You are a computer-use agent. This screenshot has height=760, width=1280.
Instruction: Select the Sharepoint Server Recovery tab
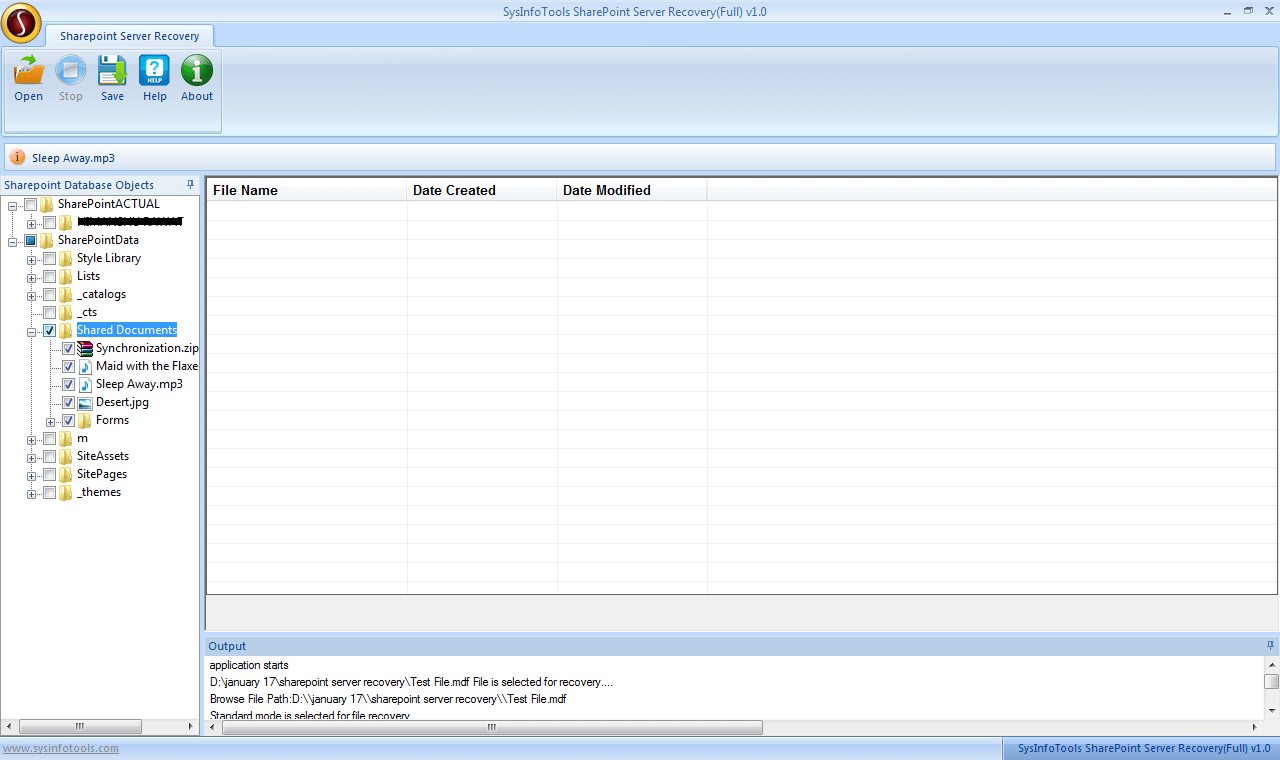129,36
